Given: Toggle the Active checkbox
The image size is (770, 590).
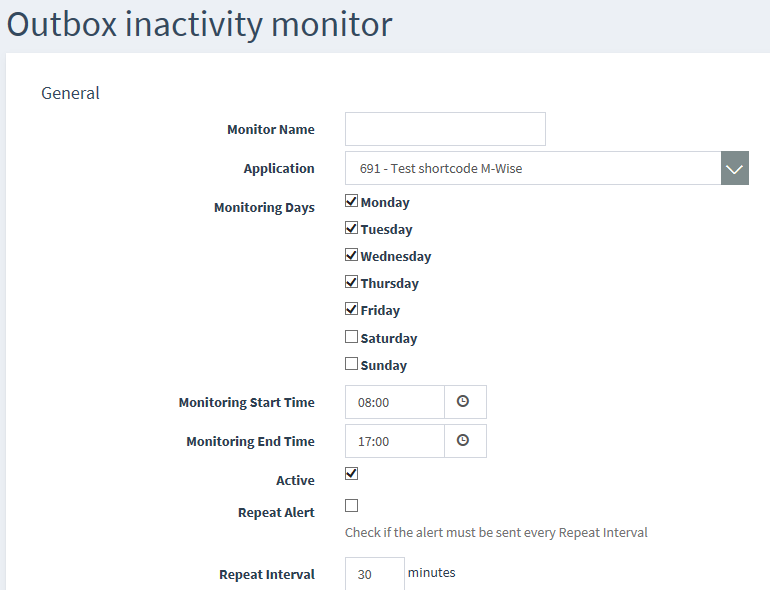Looking at the screenshot, I should [351, 474].
